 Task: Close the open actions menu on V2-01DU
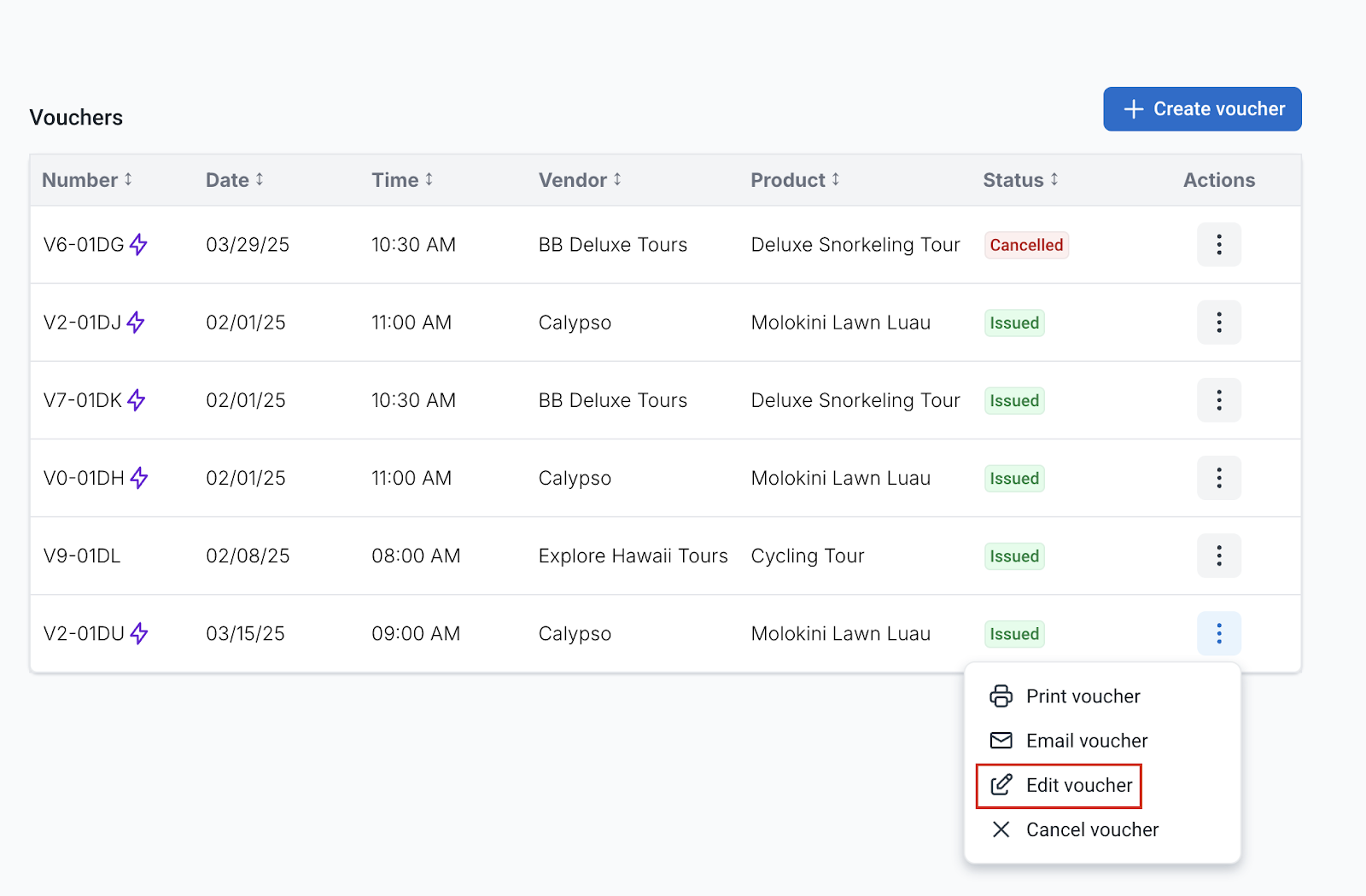[x=1218, y=633]
